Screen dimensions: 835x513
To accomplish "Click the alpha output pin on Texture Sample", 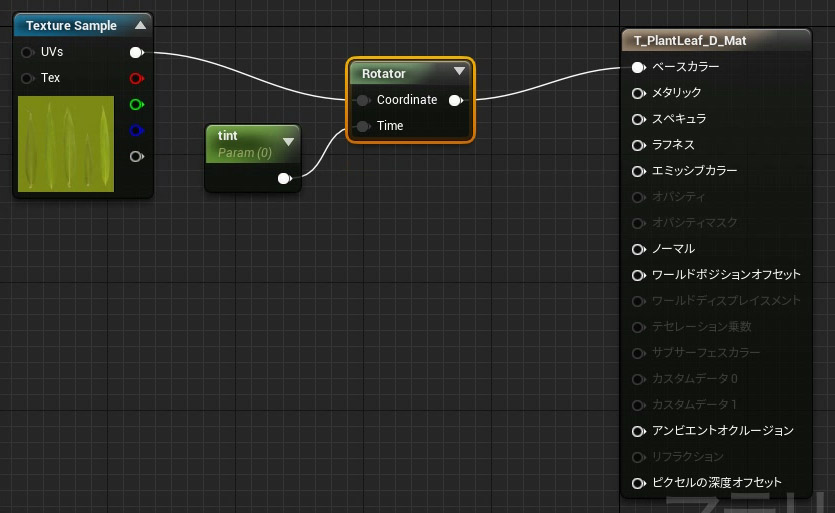I will coord(137,156).
